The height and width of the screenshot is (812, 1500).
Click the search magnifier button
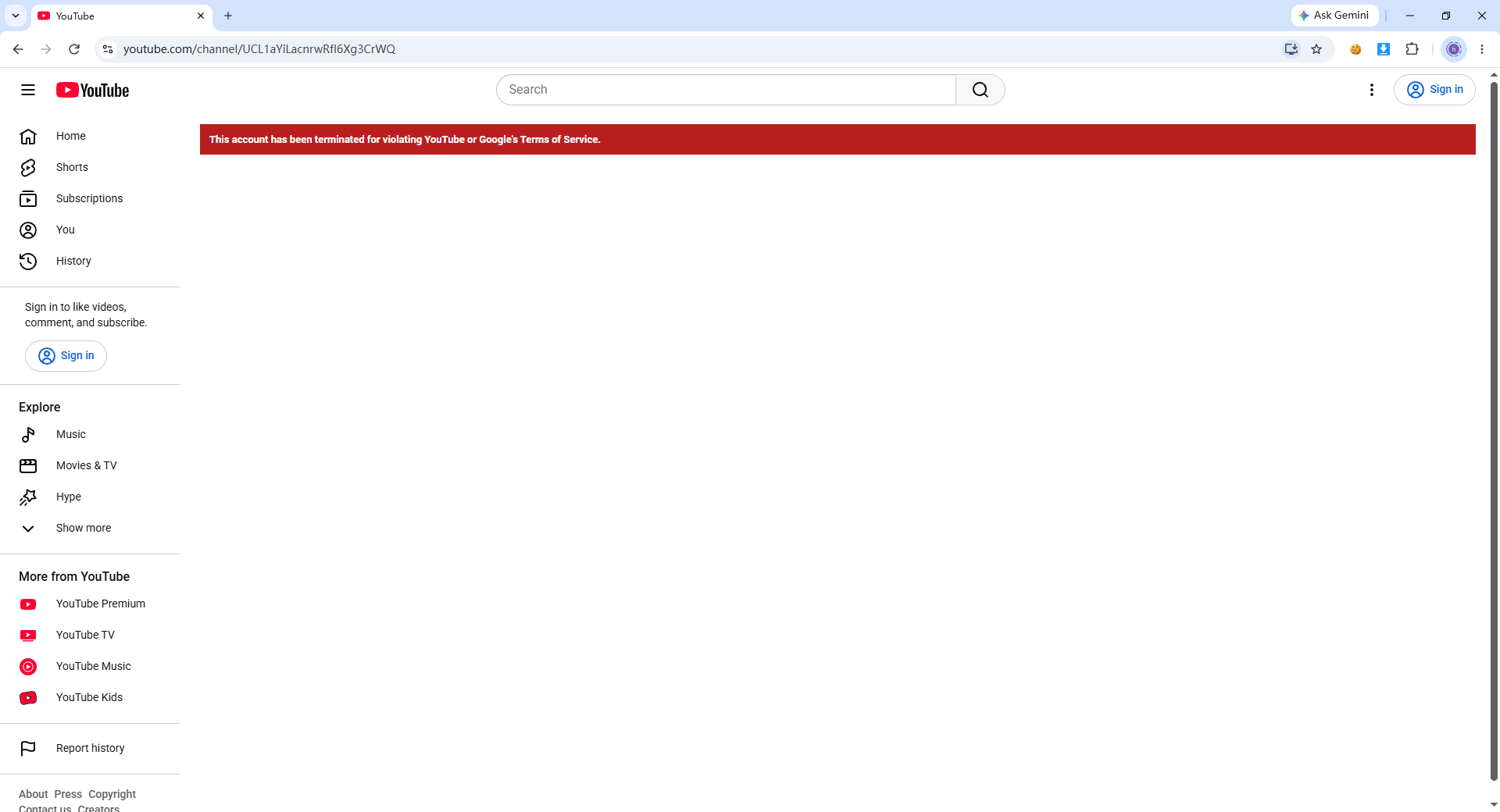click(x=980, y=90)
